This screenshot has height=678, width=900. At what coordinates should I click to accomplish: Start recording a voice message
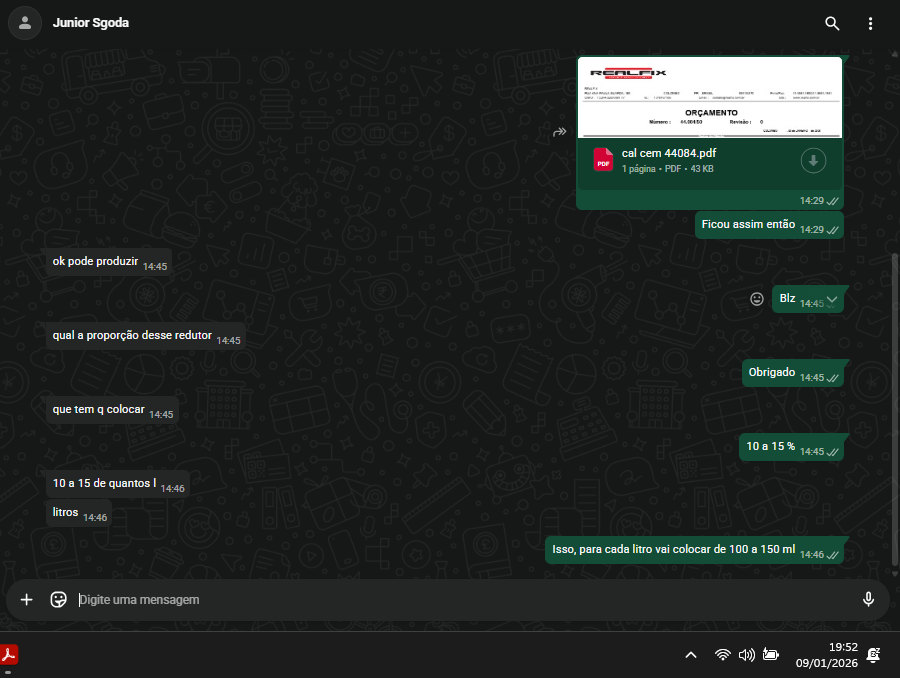[868, 599]
